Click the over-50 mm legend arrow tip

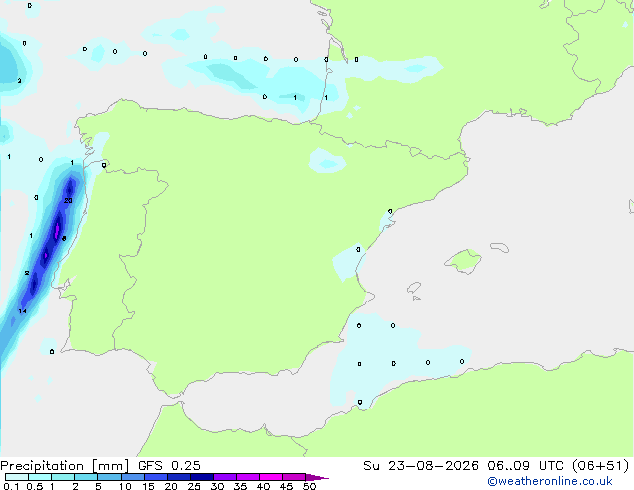[x=317, y=477]
